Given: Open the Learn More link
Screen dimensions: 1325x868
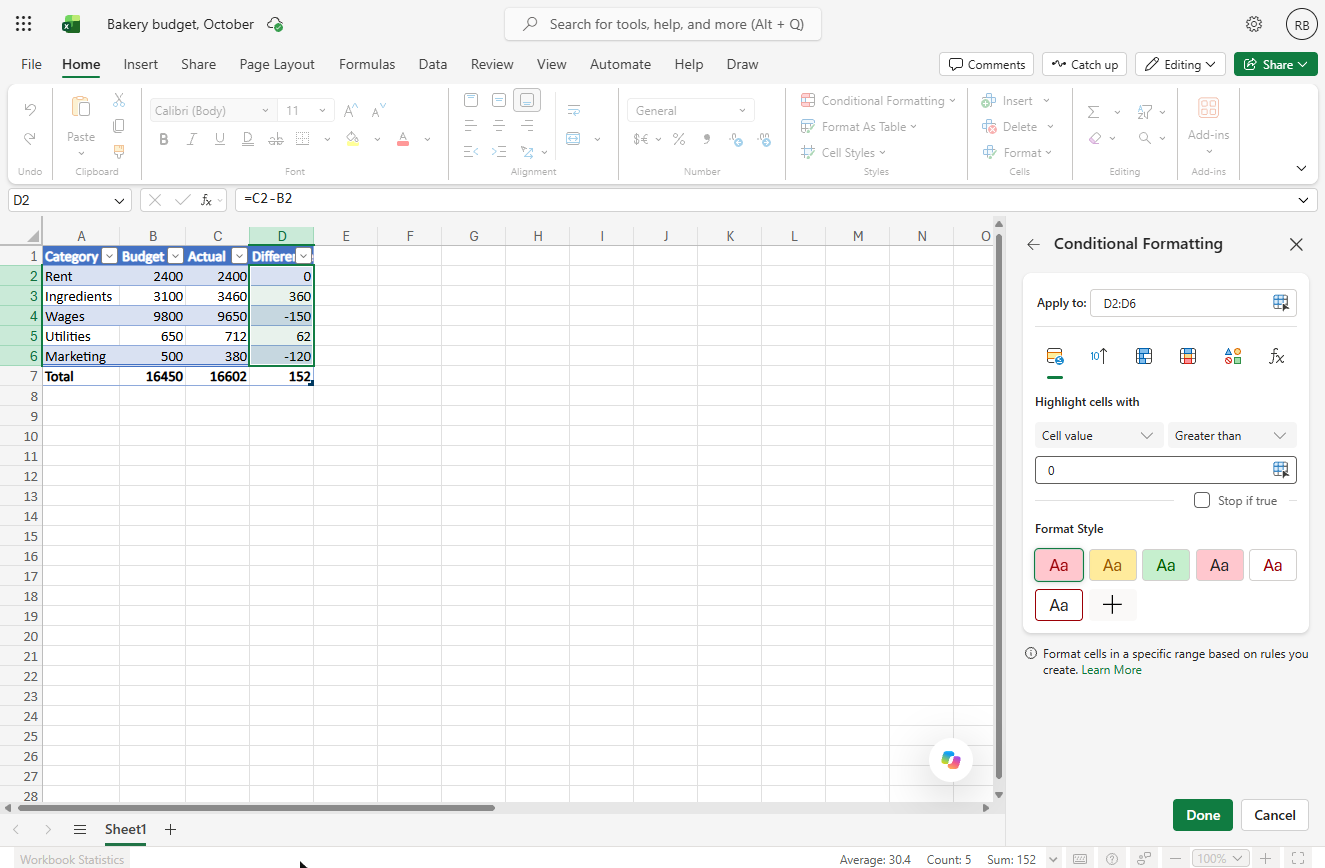Looking at the screenshot, I should [1111, 670].
